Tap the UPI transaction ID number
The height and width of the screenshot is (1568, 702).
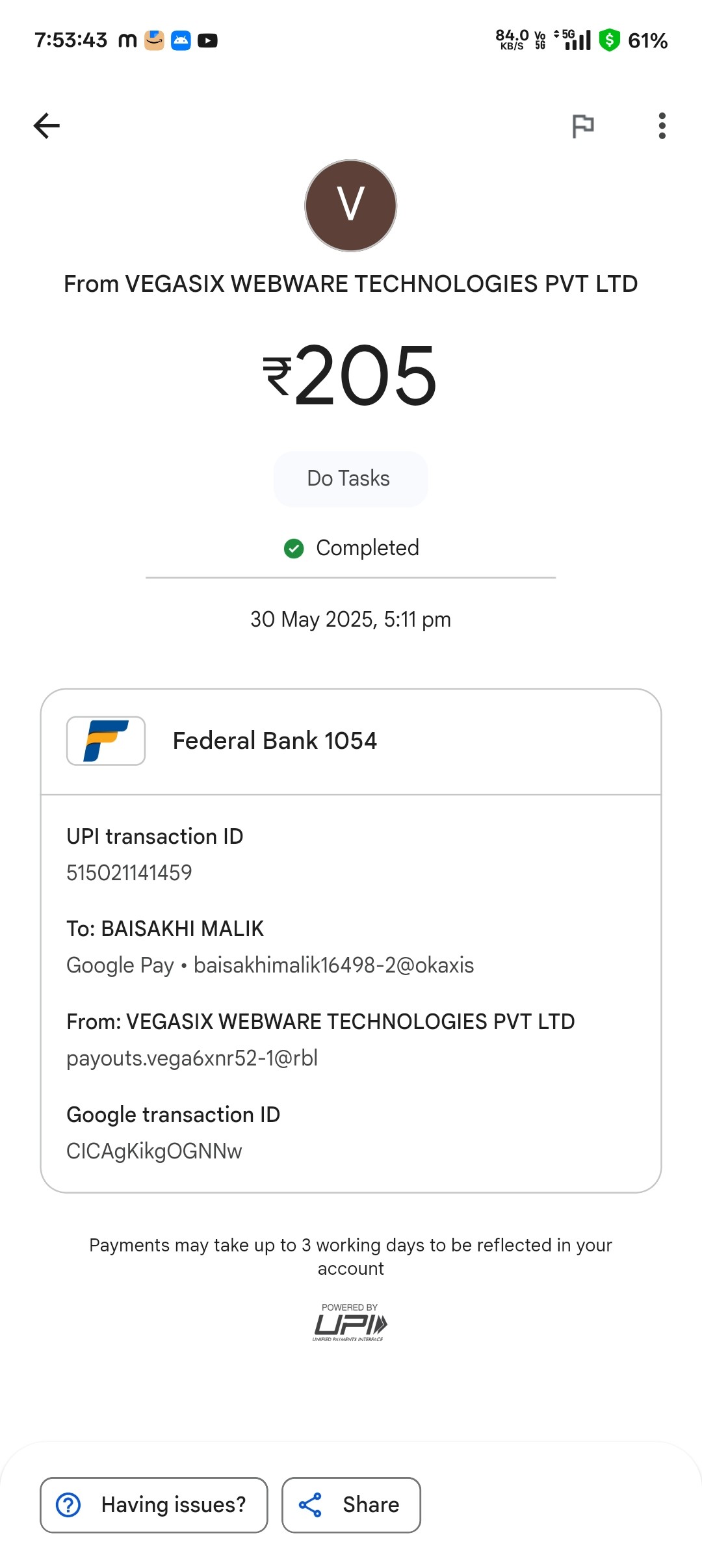coord(129,872)
